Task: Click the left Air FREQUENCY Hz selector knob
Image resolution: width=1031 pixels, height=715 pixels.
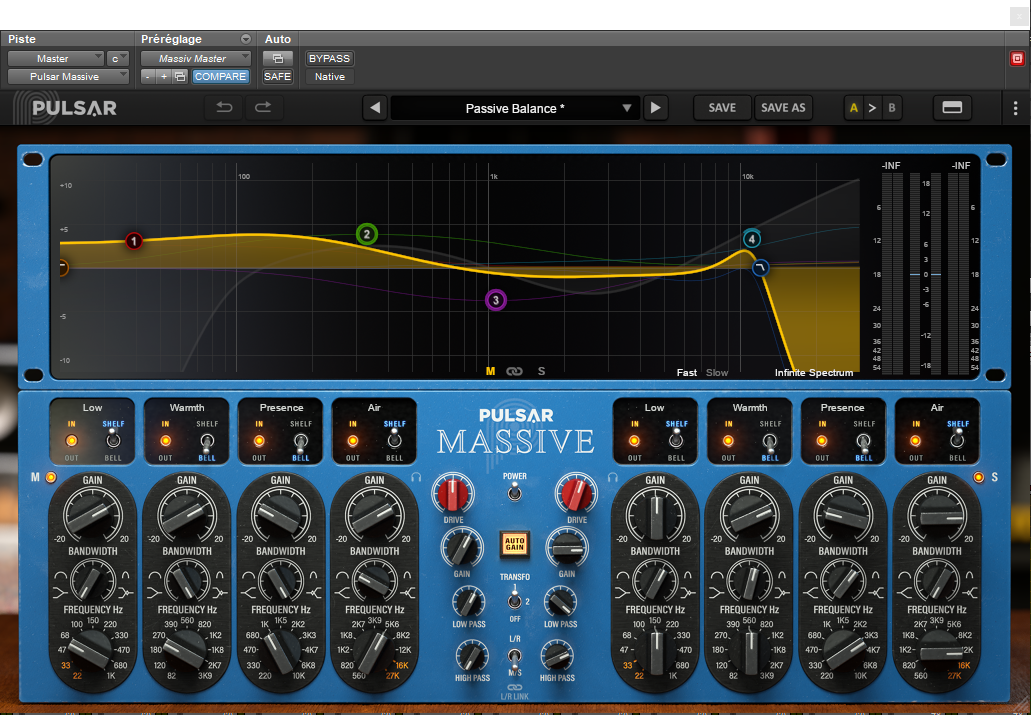Action: click(x=374, y=651)
